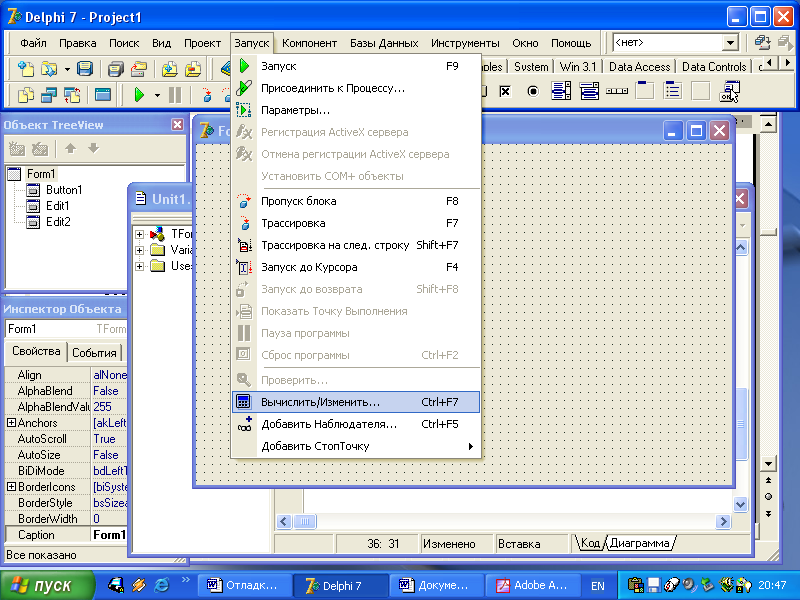Expand the TFor... node in code explorer
The image size is (800, 600).
139,234
